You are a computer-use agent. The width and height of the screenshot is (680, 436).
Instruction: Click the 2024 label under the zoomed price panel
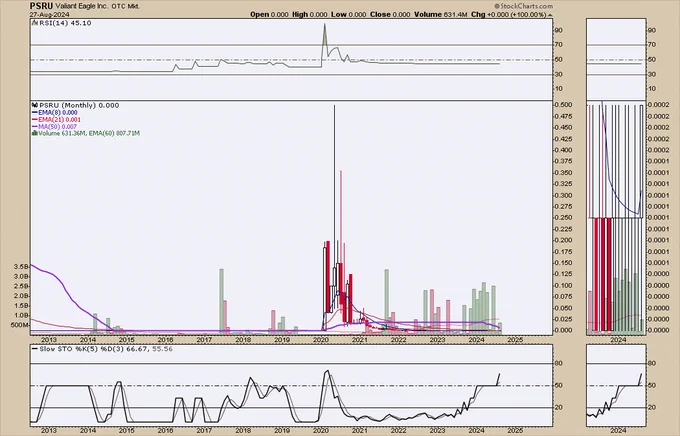point(618,340)
